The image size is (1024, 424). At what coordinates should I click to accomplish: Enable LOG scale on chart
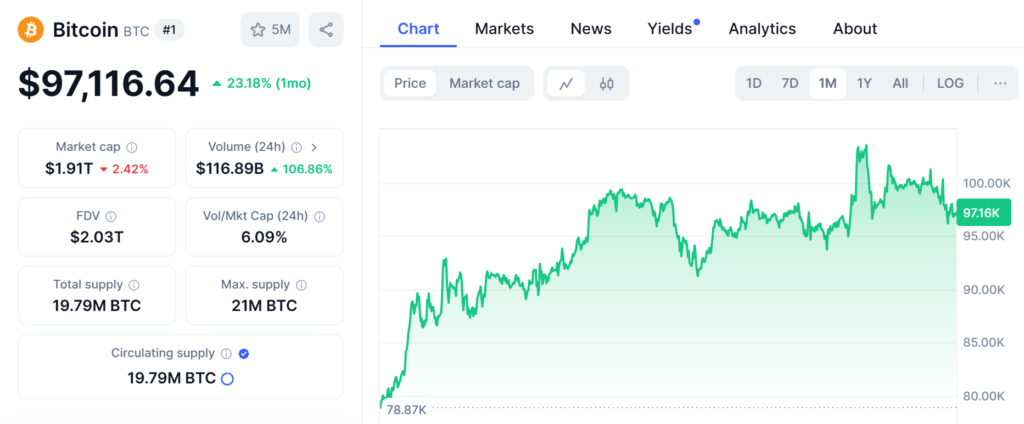point(950,83)
